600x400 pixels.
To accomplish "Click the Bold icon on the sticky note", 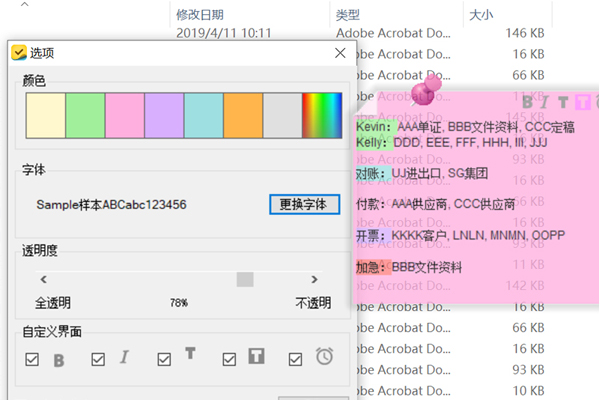I will (527, 102).
